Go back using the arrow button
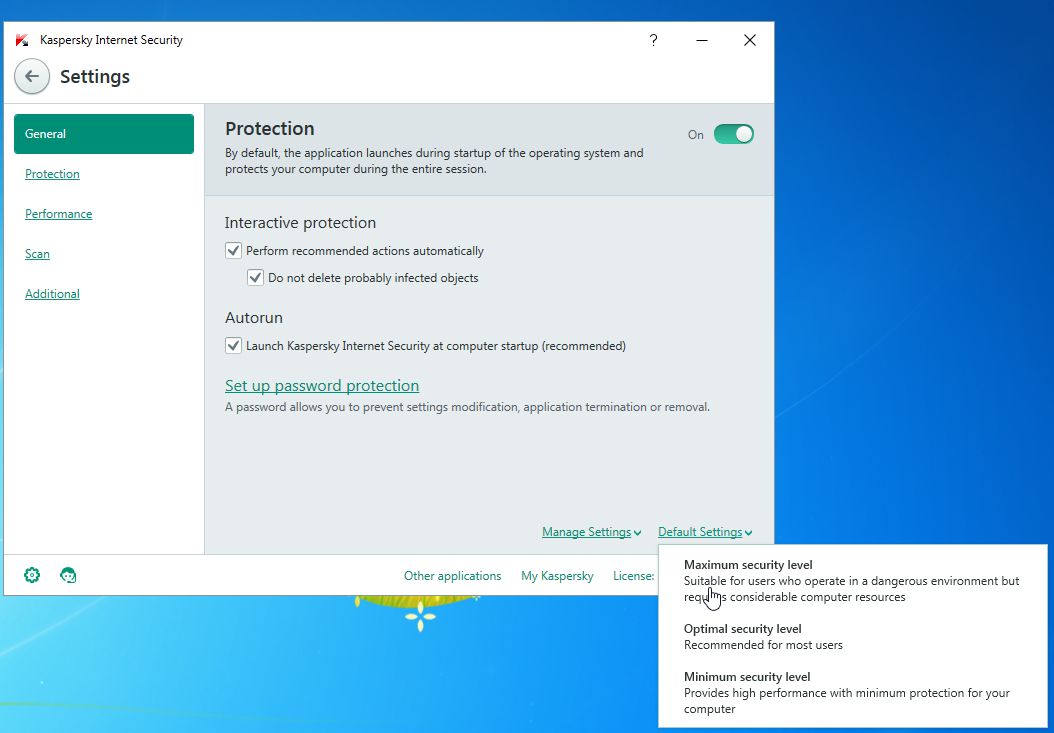Image resolution: width=1054 pixels, height=733 pixels. pyautogui.click(x=32, y=77)
